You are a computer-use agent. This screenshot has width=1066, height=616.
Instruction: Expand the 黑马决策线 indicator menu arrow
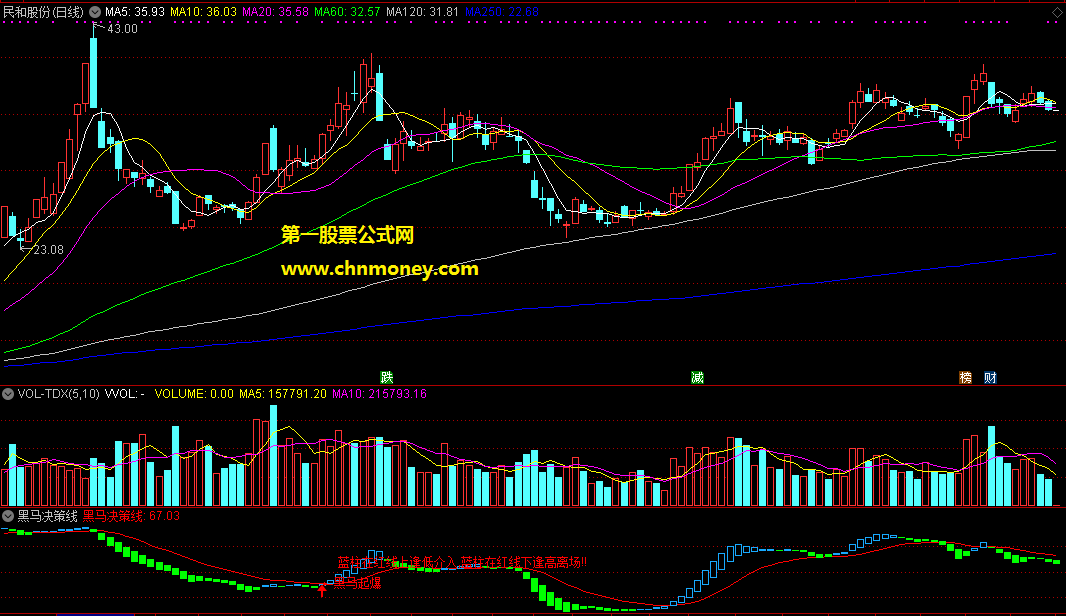7,516
